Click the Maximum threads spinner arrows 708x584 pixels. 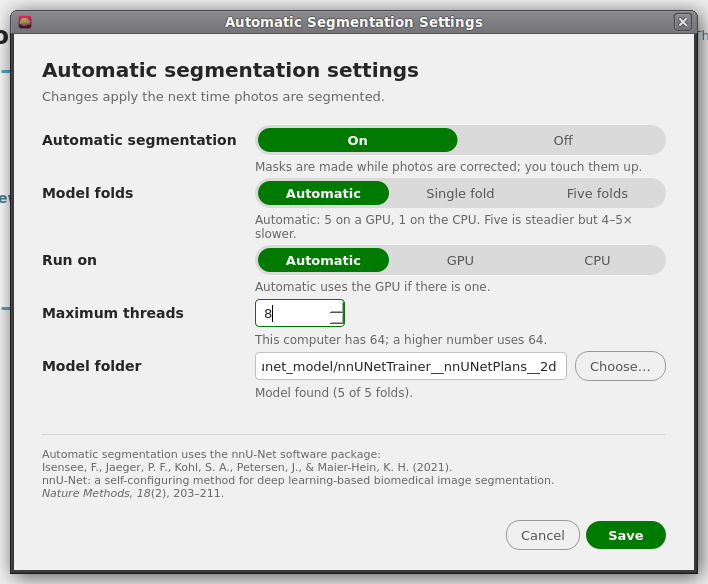[336, 313]
